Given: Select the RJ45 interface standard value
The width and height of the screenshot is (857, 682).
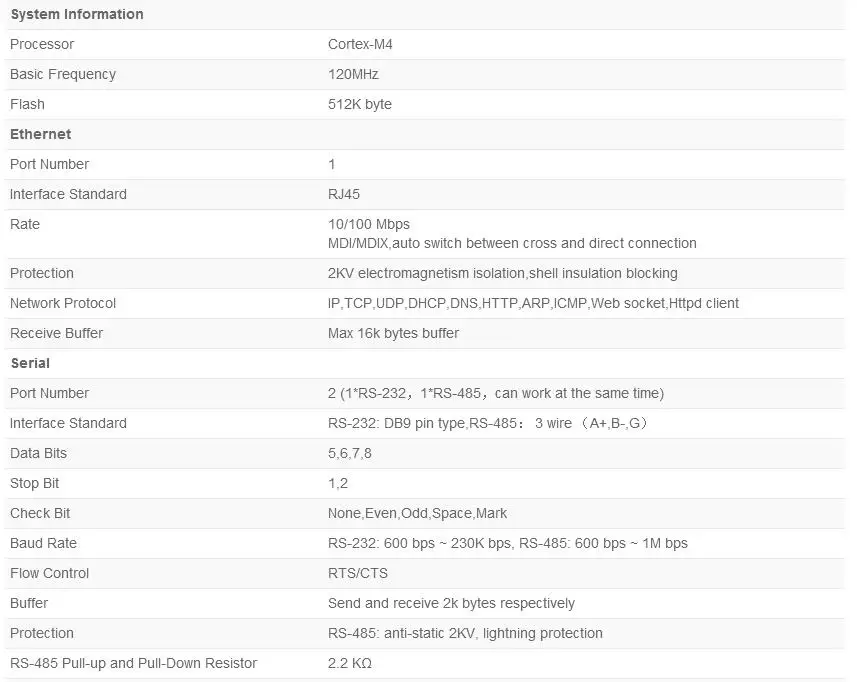Looking at the screenshot, I should pos(344,195).
